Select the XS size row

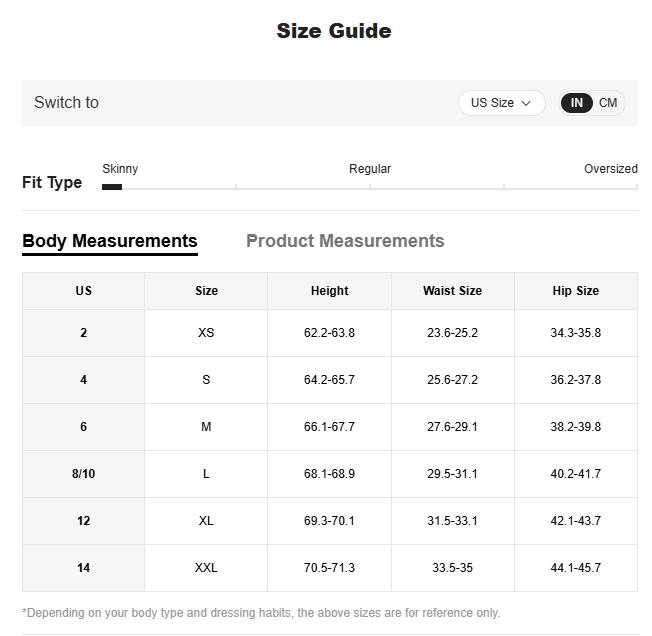point(206,333)
